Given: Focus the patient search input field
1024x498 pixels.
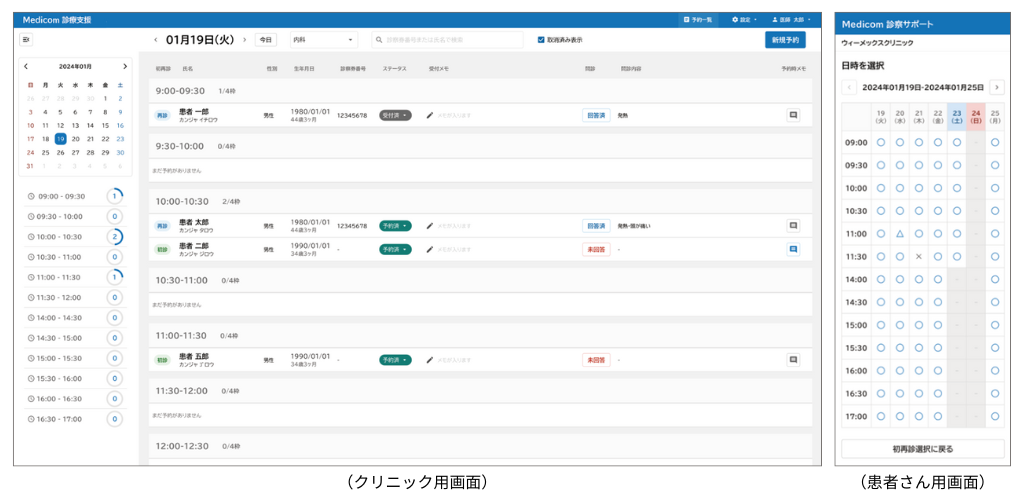Looking at the screenshot, I should tap(447, 40).
